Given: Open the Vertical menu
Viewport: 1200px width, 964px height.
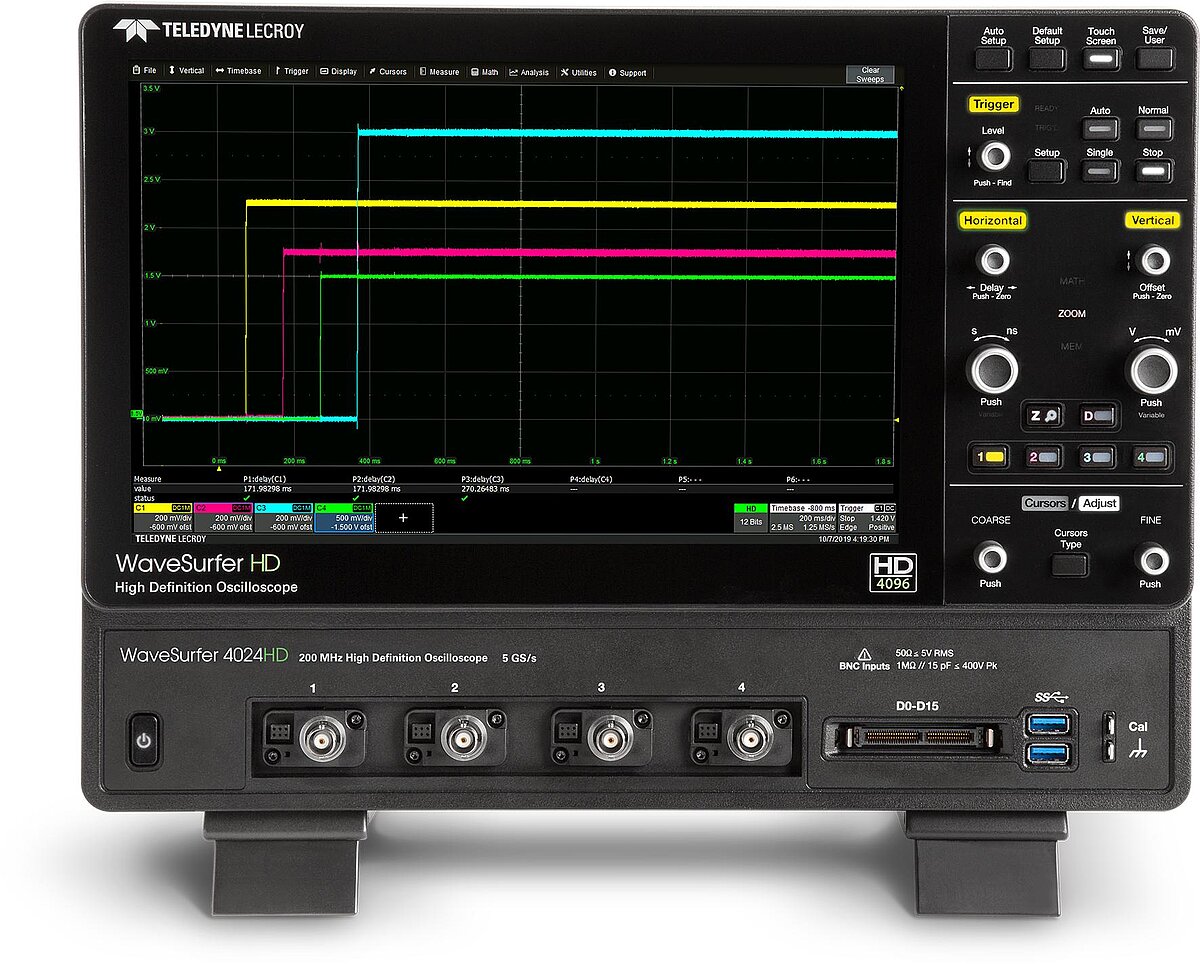Looking at the screenshot, I should pos(187,71).
